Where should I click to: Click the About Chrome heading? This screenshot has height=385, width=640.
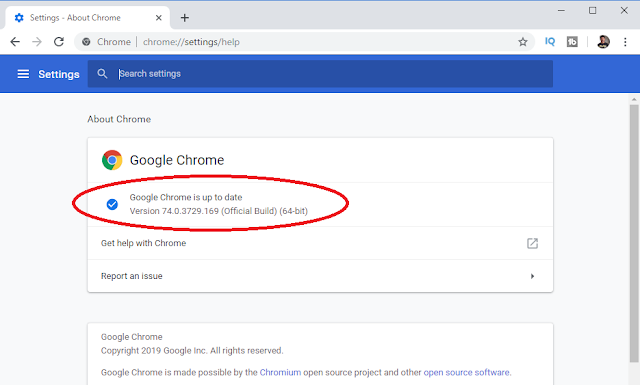(x=119, y=119)
